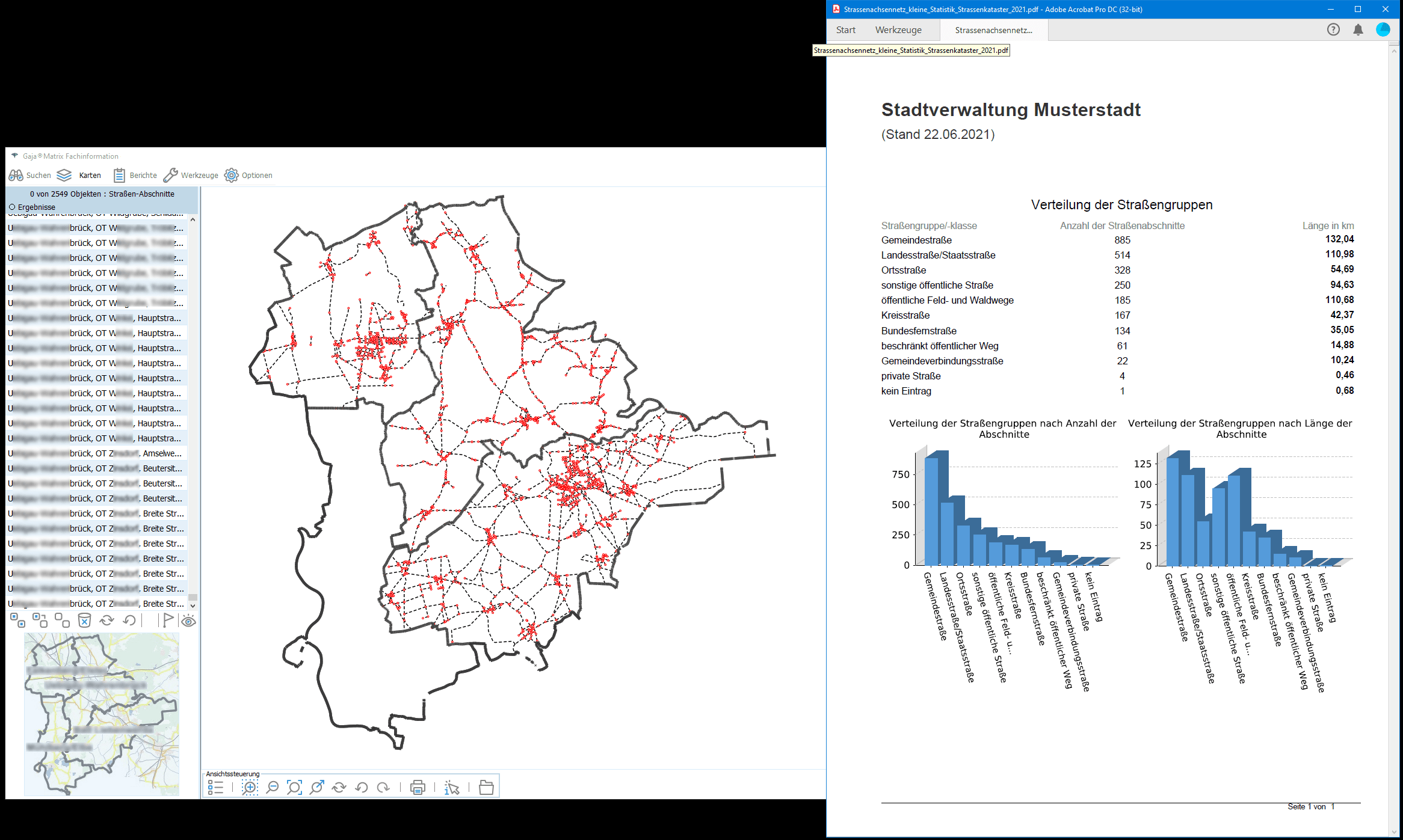Maximize the Adobe Acrobat window
Image resolution: width=1403 pixels, height=840 pixels.
coord(1358,9)
